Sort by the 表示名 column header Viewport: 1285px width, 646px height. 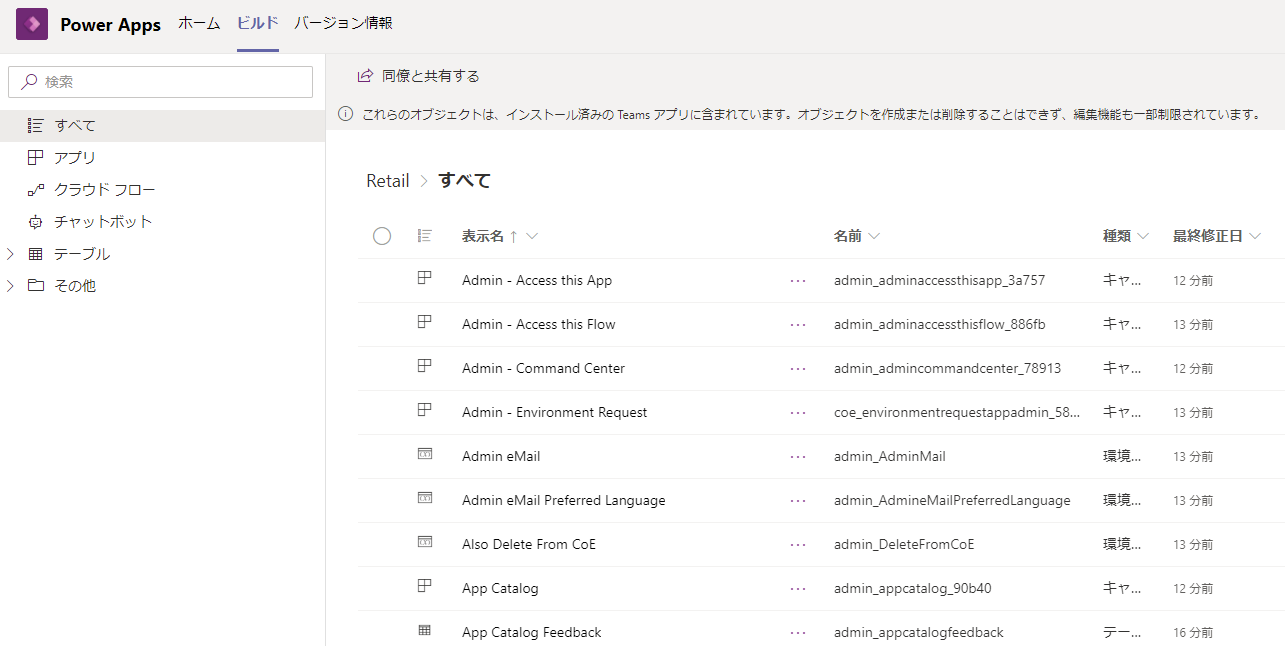[x=483, y=237]
